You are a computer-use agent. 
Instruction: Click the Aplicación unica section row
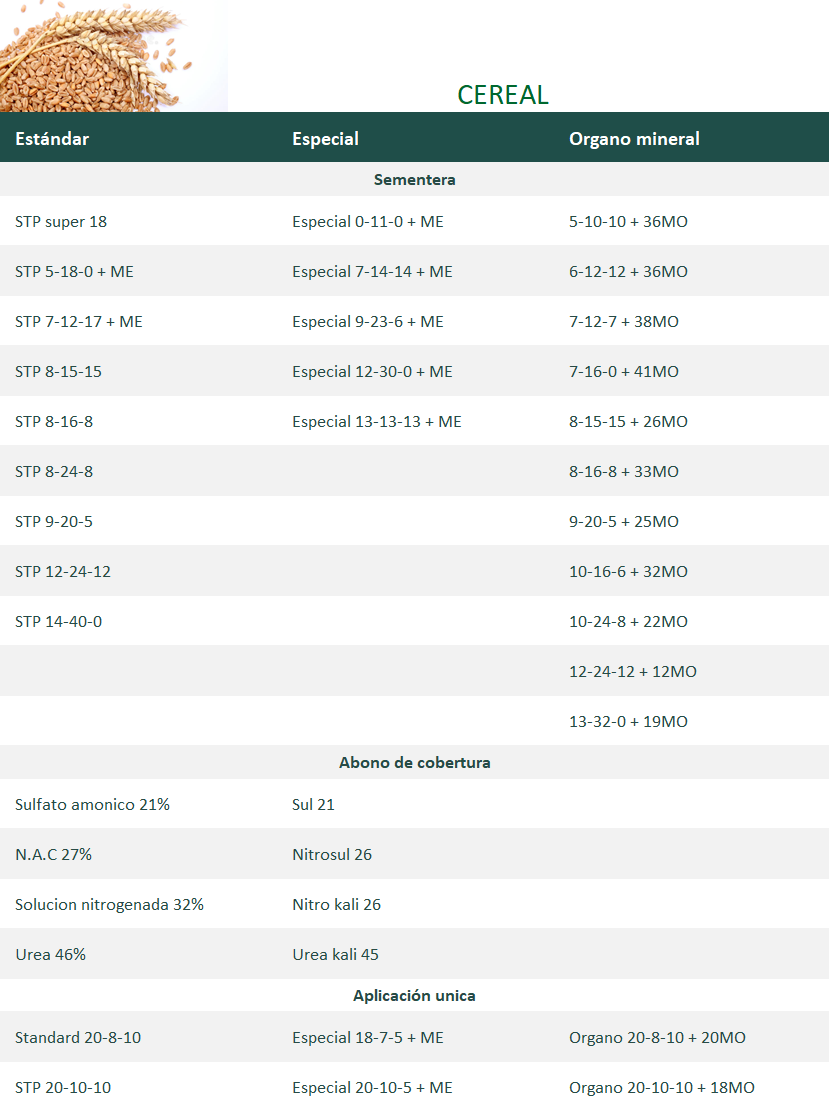click(414, 996)
